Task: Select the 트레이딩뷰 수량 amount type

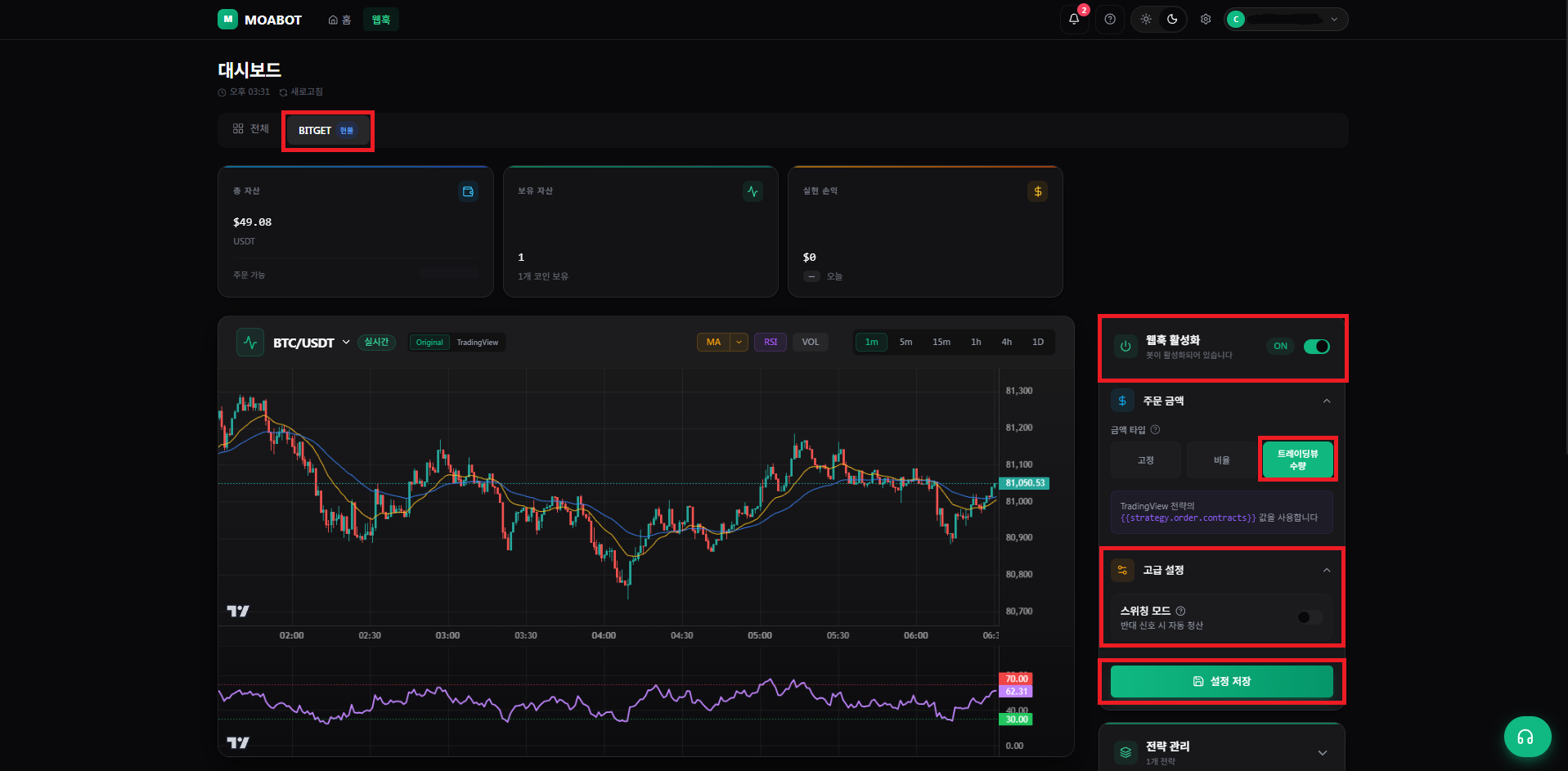Action: pyautogui.click(x=1298, y=459)
